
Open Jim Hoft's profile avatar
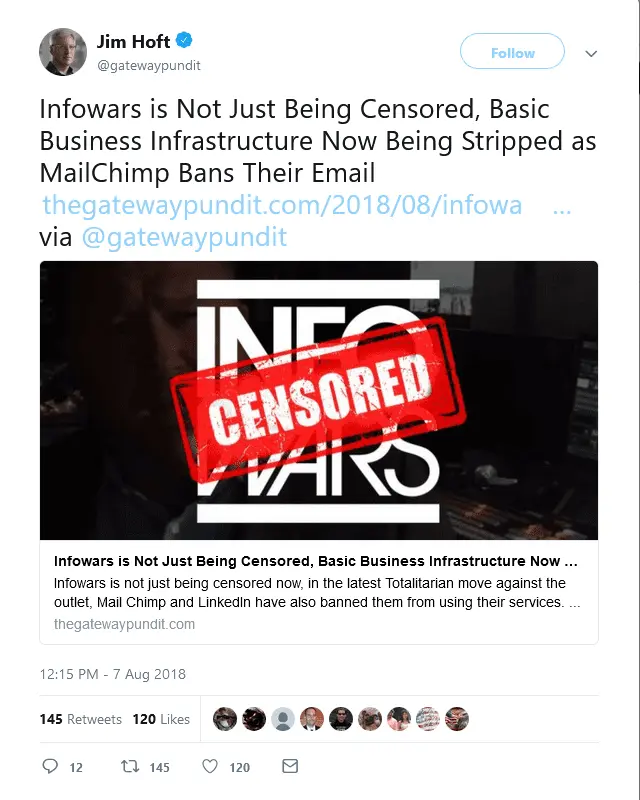pos(63,52)
